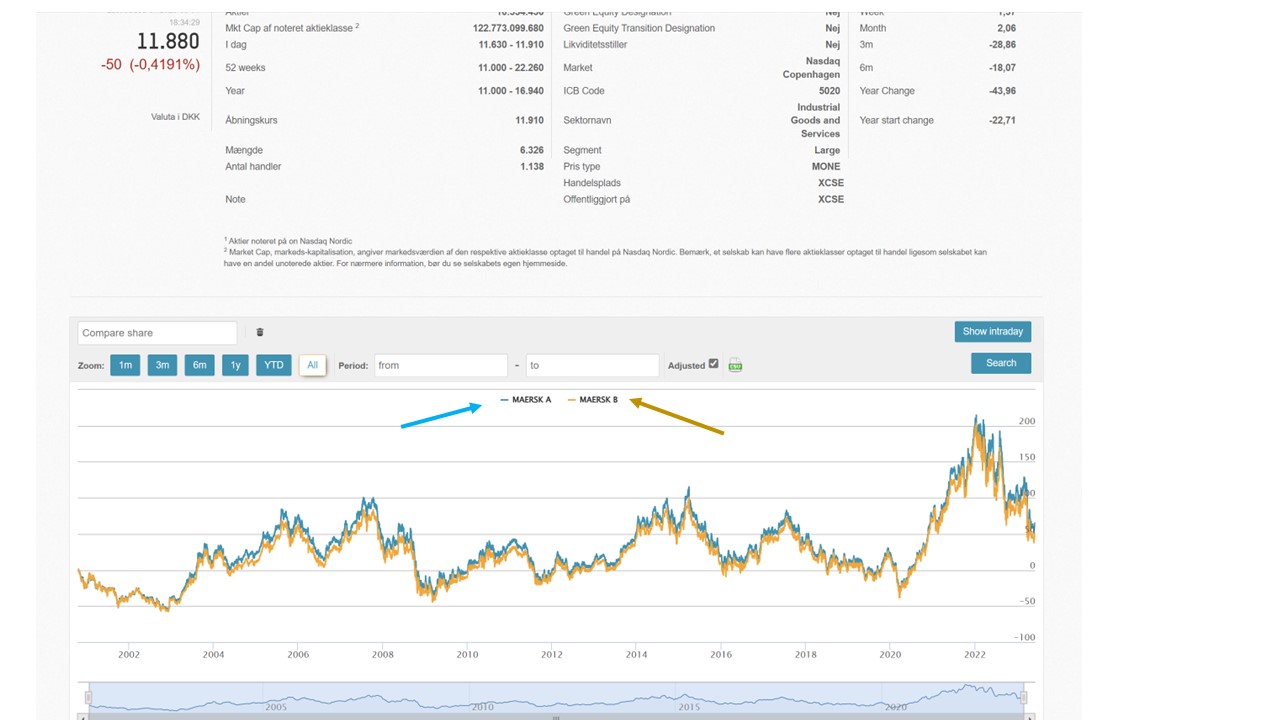Image resolution: width=1280 pixels, height=720 pixels.
Task: Select the All zoom range
Action: tap(312, 365)
